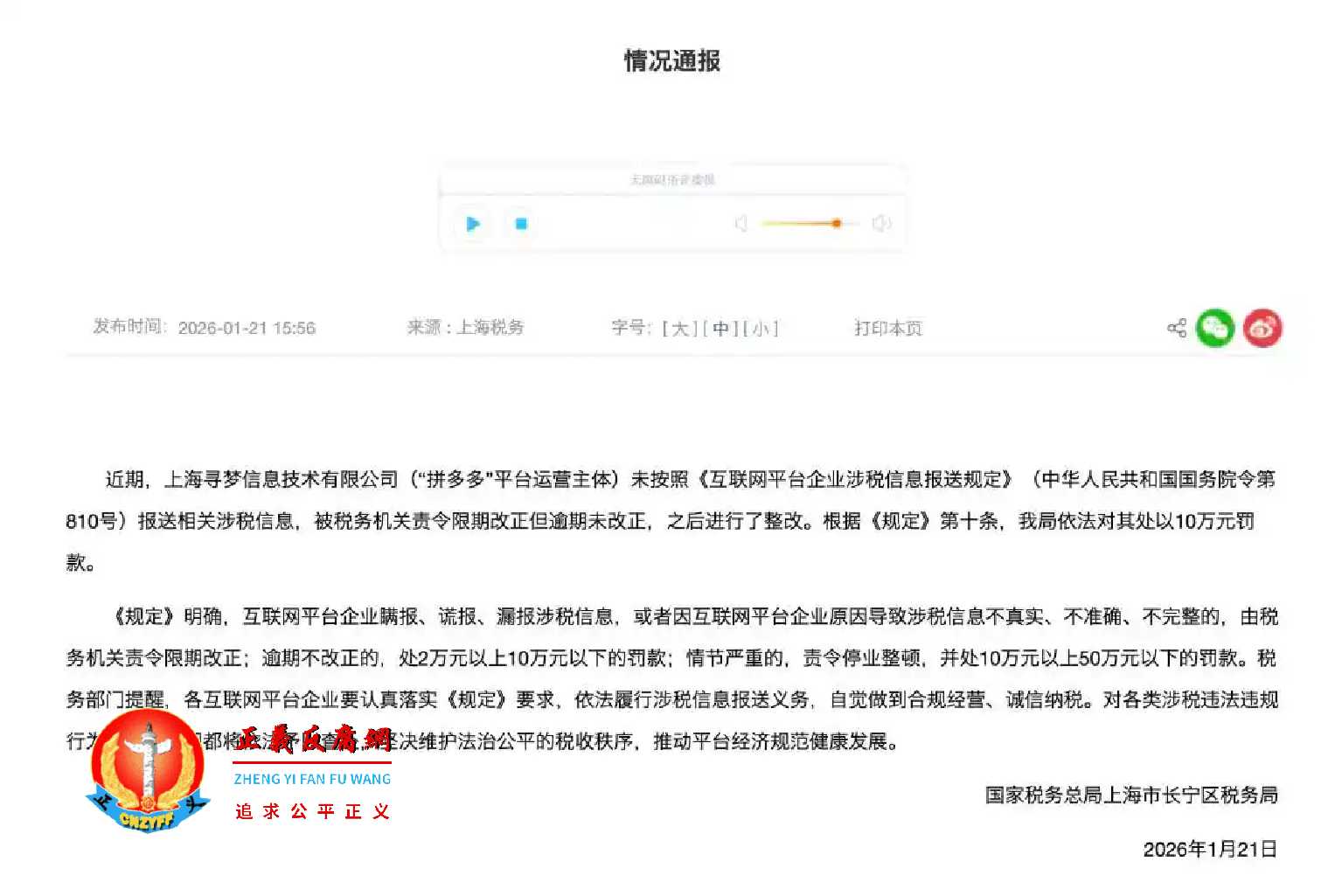Click the 追求公平正义 red slogan

coord(312,811)
